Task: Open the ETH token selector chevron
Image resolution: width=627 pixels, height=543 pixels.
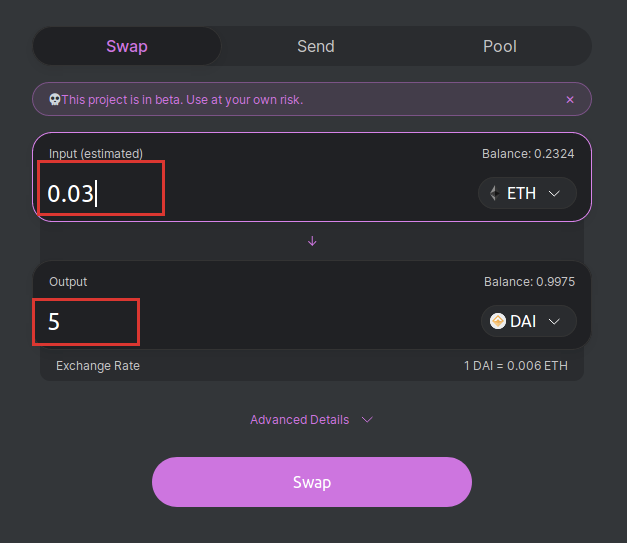Action: 555,193
